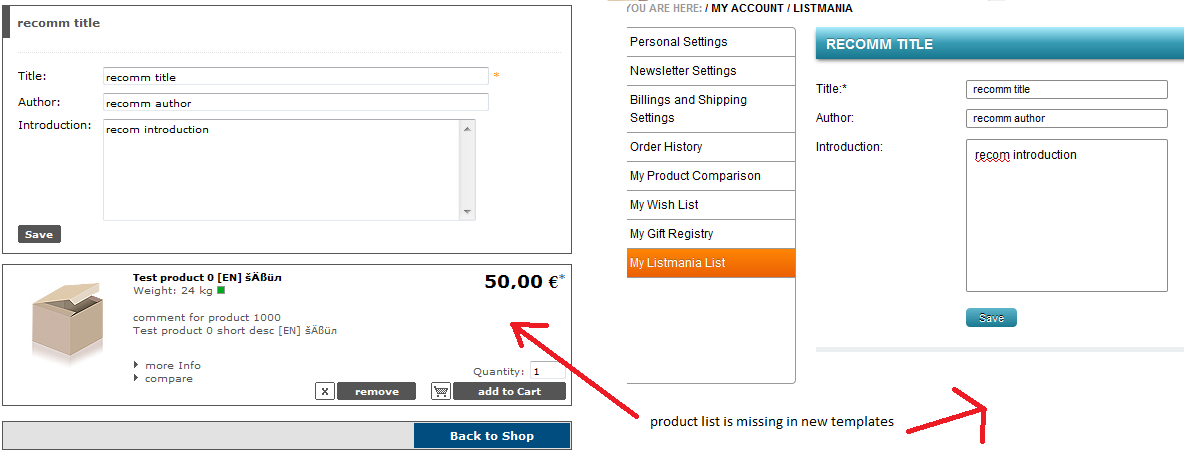The image size is (1184, 456).
Task: Open My Wish List
Action: (x=664, y=205)
